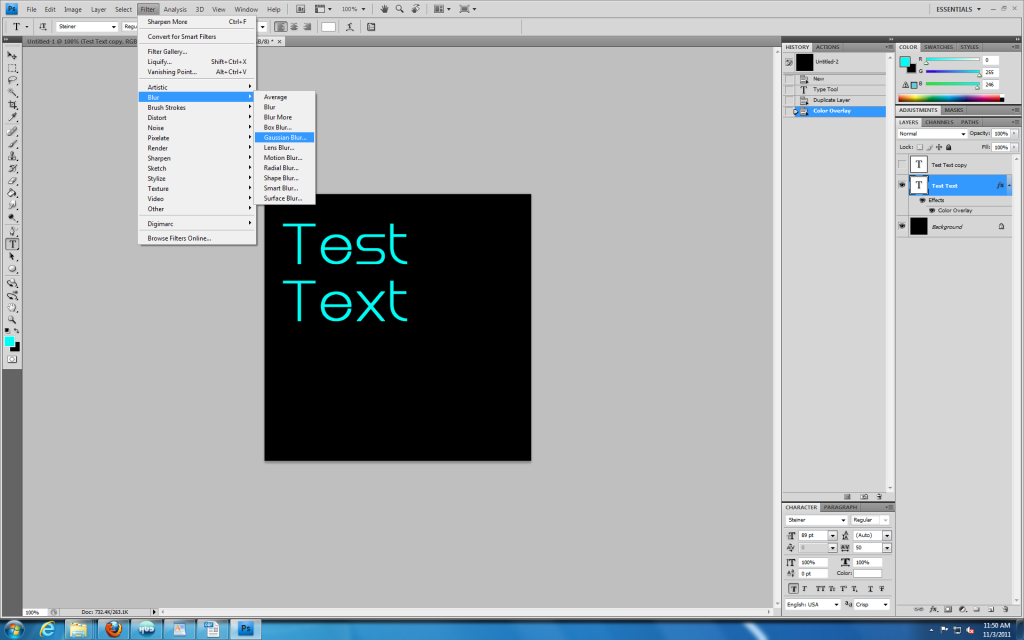Select the Zoom tool in the toolbox
Image resolution: width=1024 pixels, height=640 pixels.
[12, 320]
